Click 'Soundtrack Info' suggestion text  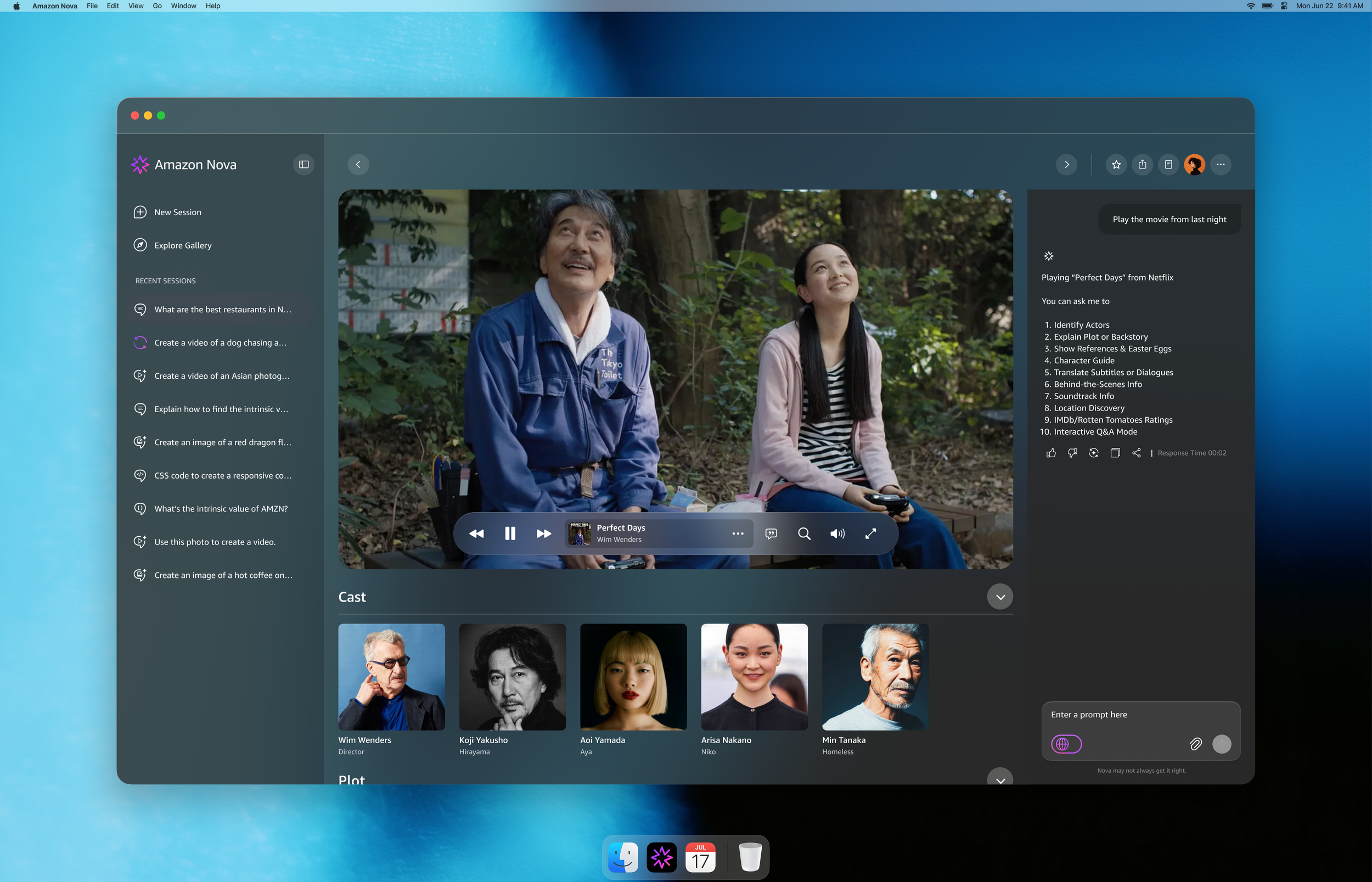pos(1083,396)
